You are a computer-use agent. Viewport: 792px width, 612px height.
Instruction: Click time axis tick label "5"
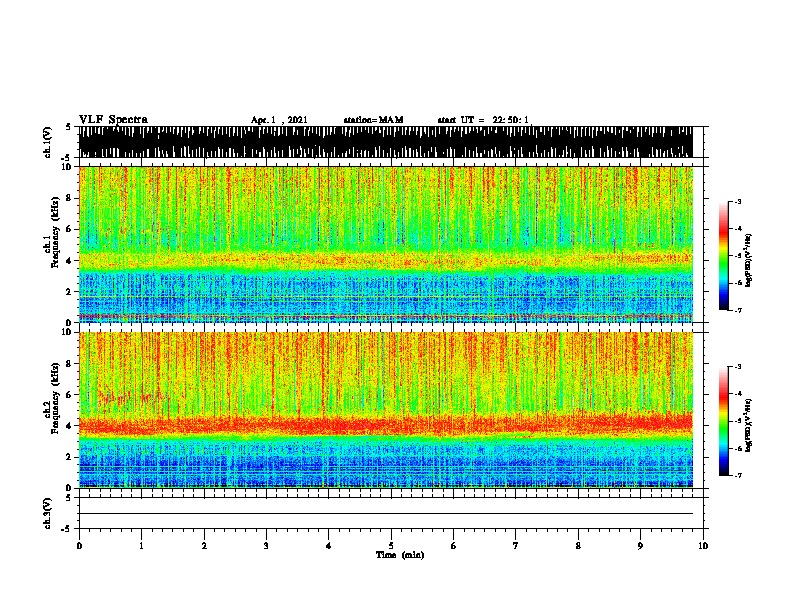pos(391,546)
